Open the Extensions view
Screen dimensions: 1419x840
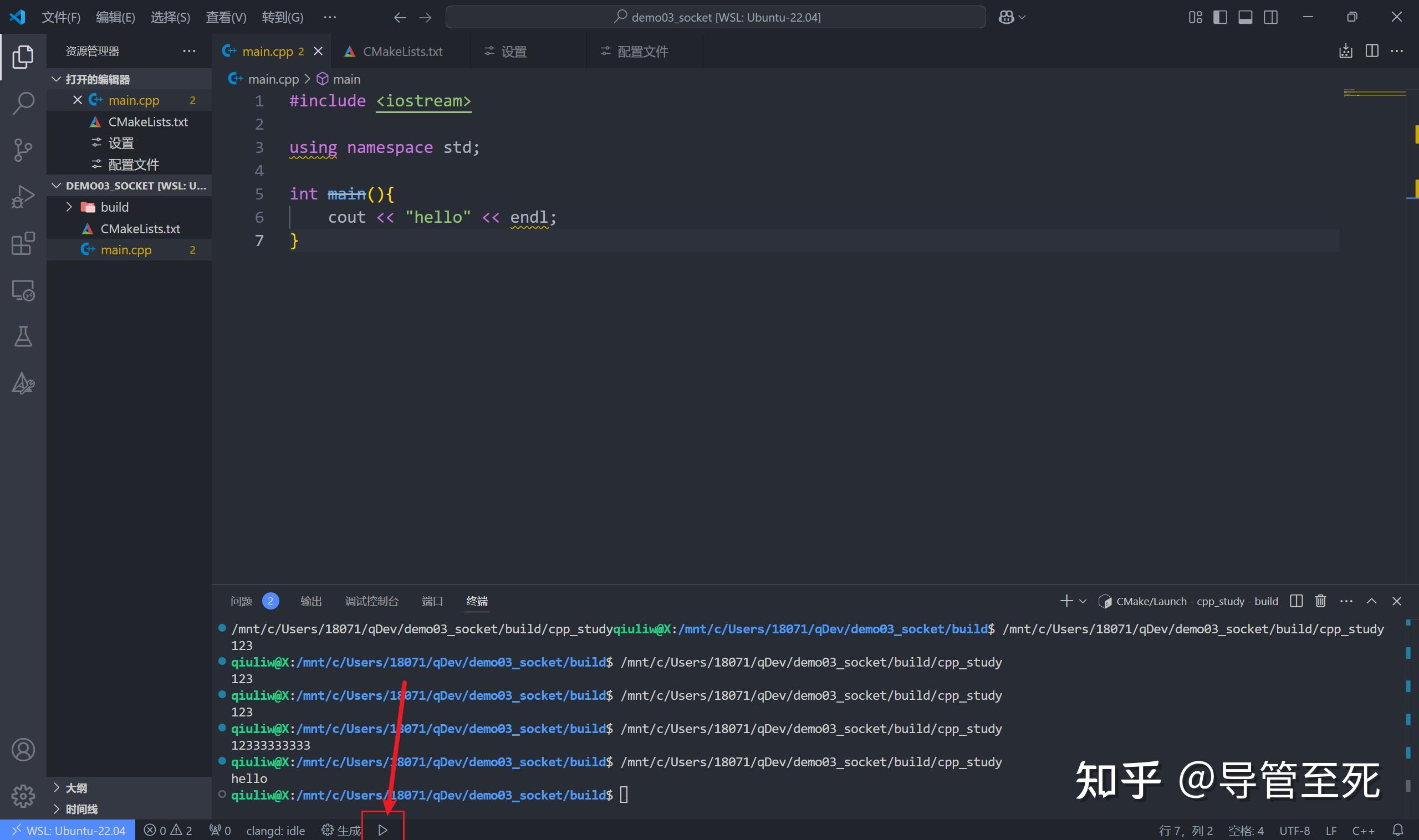pyautogui.click(x=23, y=243)
